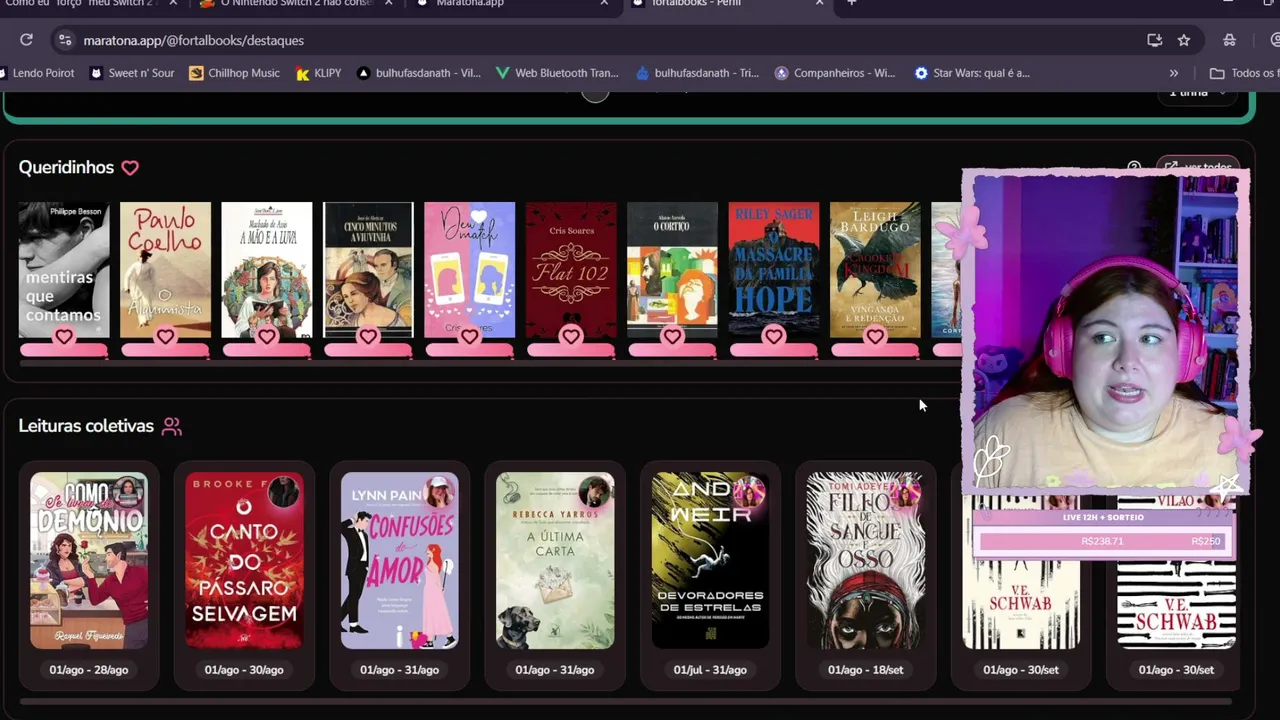Open site info icon in address bar
Screen dimensions: 1280x720
coord(65,40)
